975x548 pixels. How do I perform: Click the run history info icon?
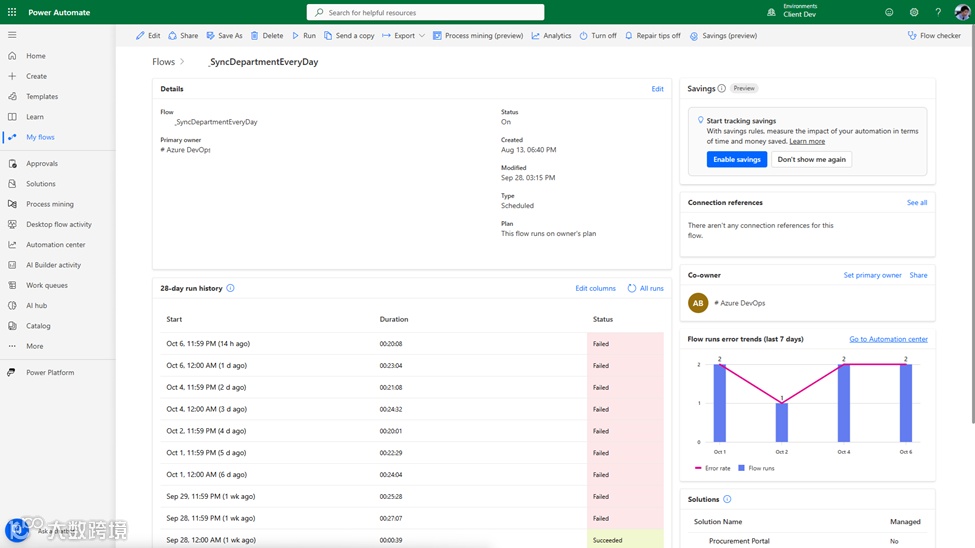click(x=230, y=288)
